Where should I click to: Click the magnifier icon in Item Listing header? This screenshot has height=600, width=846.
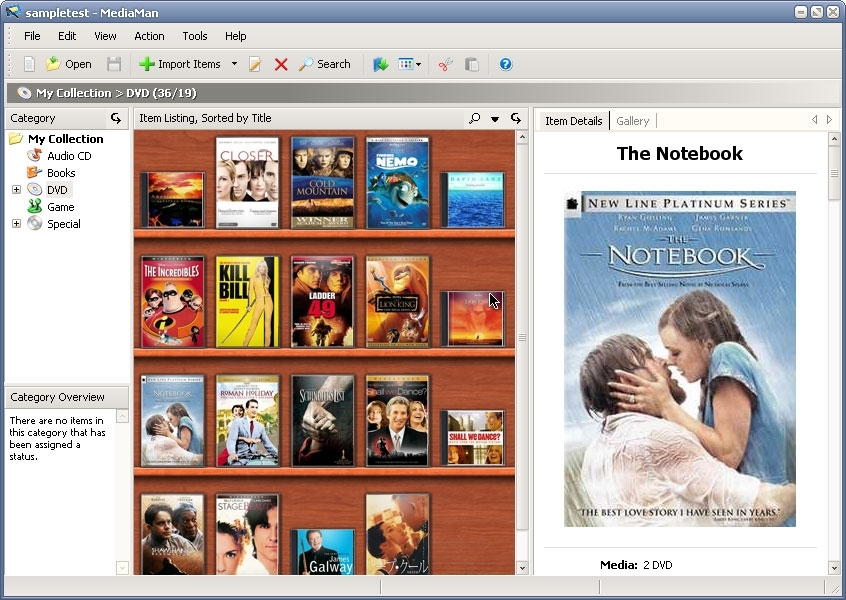point(475,118)
